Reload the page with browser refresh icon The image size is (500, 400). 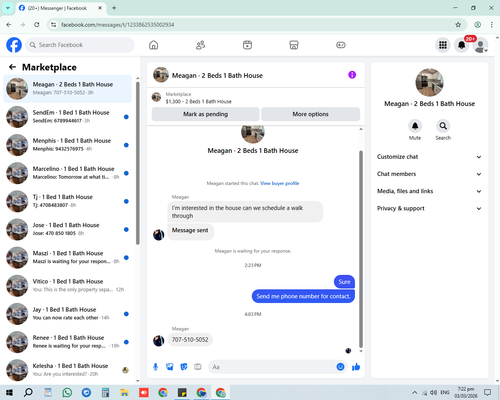(x=37, y=25)
